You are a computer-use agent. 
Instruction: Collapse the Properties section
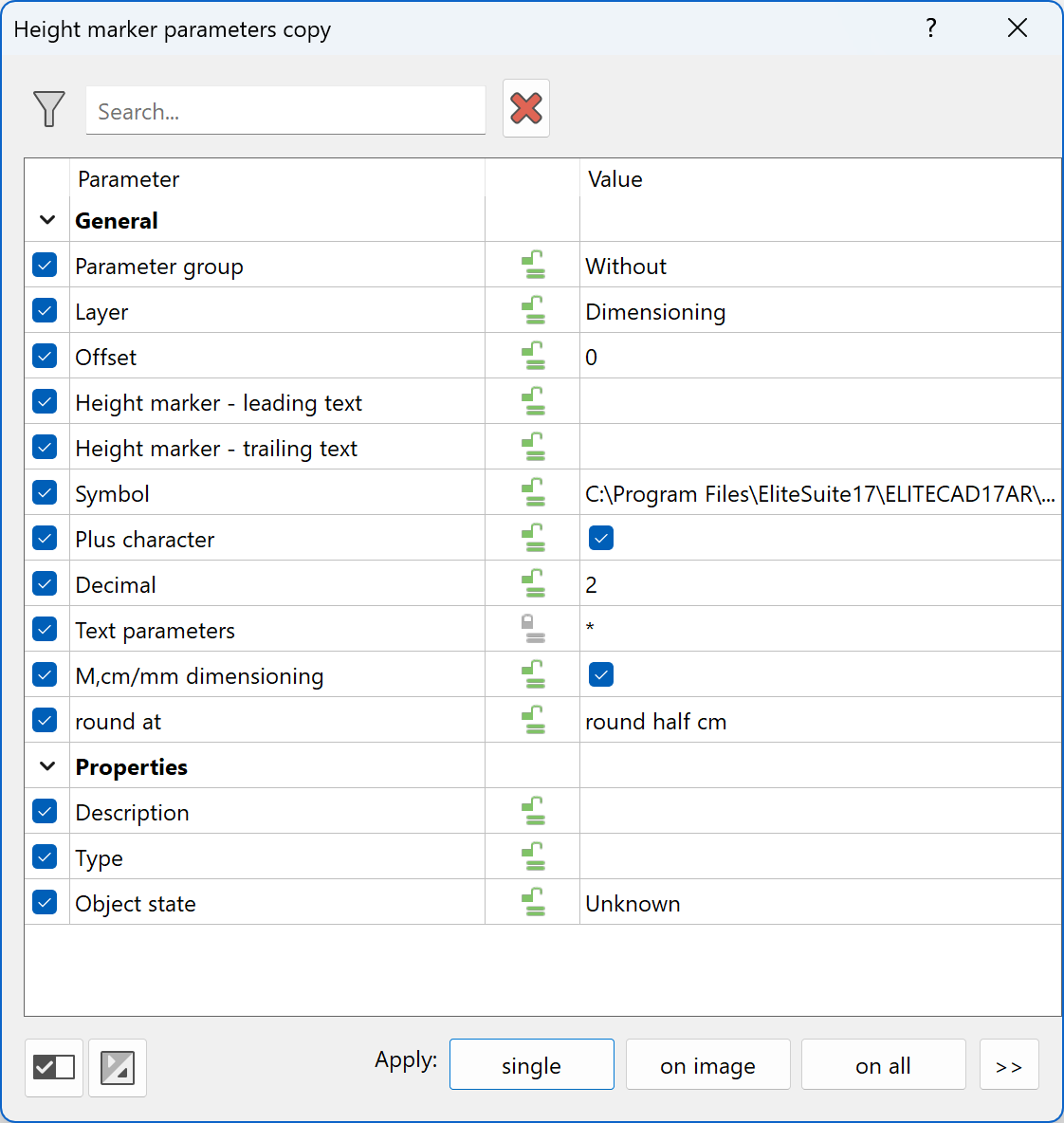[47, 765]
